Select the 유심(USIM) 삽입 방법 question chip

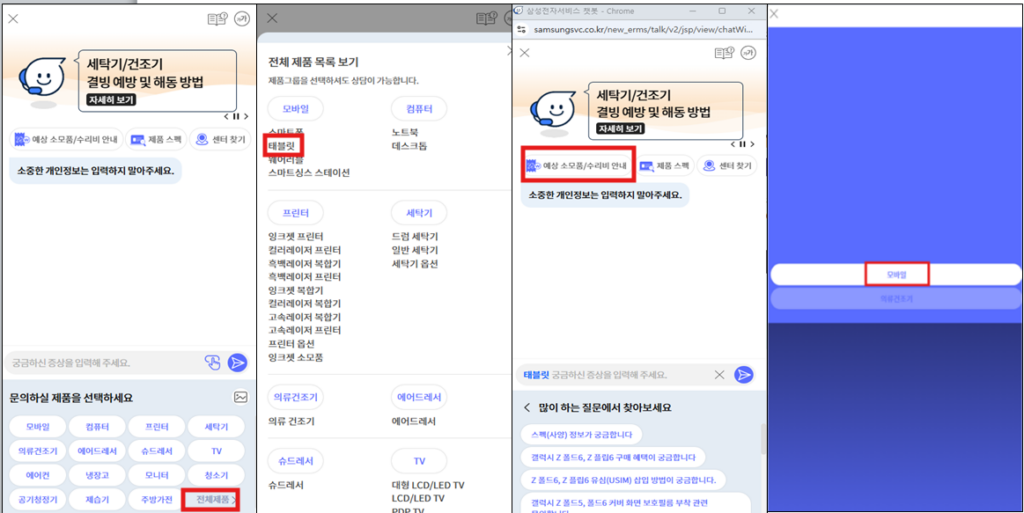pos(624,480)
